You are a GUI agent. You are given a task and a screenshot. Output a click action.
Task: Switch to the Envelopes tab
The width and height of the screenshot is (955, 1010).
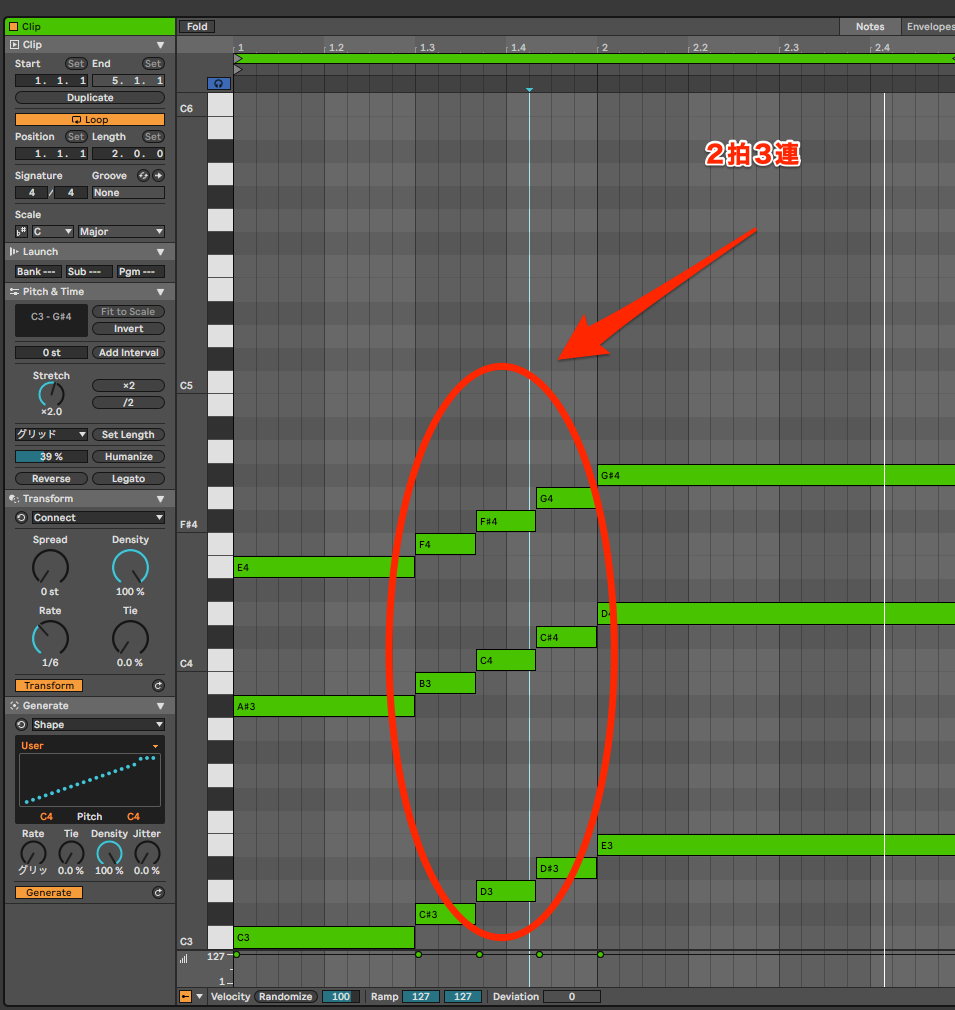point(929,27)
